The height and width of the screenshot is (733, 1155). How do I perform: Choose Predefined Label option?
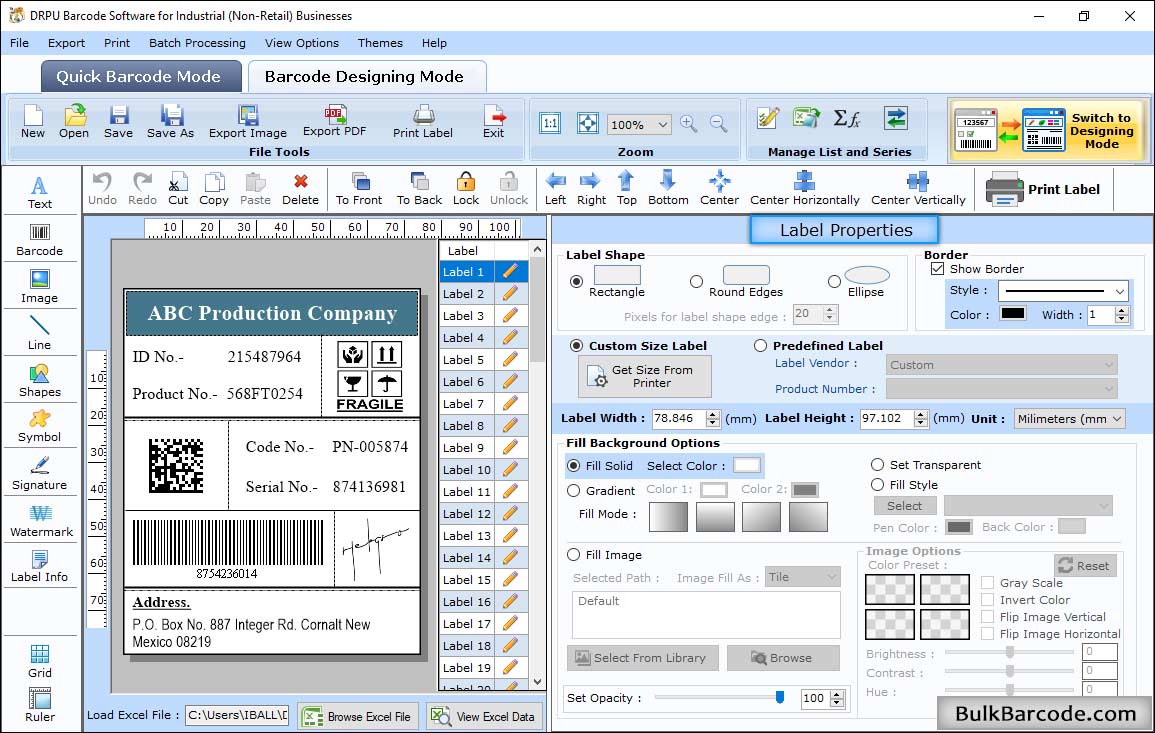point(760,346)
